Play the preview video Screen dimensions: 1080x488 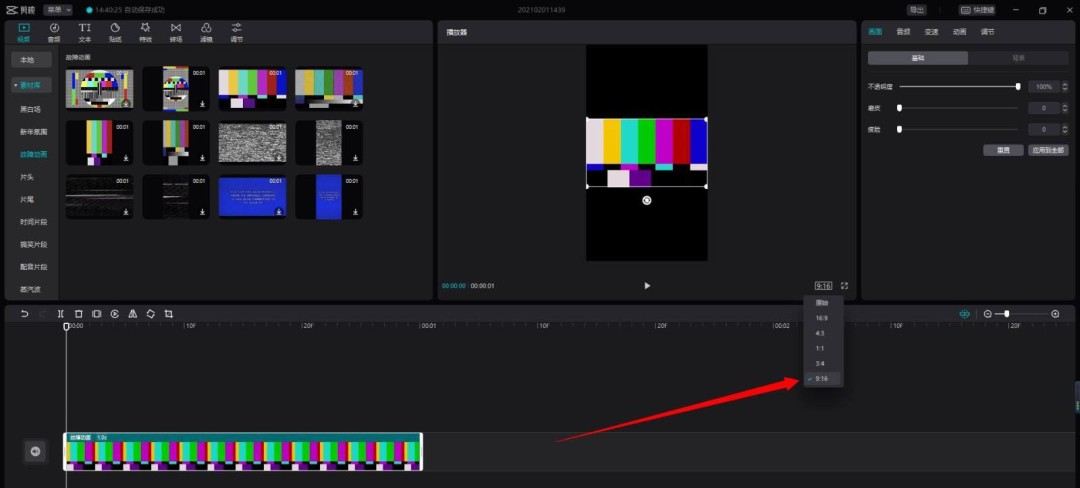tap(647, 285)
